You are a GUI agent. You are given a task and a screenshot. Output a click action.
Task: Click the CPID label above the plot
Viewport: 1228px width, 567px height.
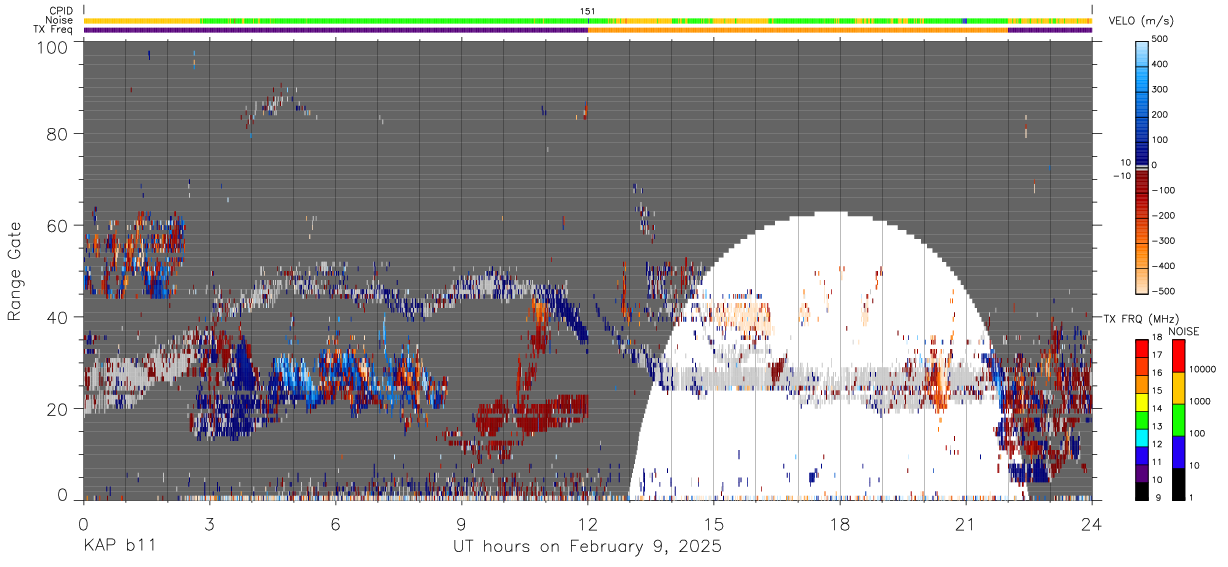61,11
